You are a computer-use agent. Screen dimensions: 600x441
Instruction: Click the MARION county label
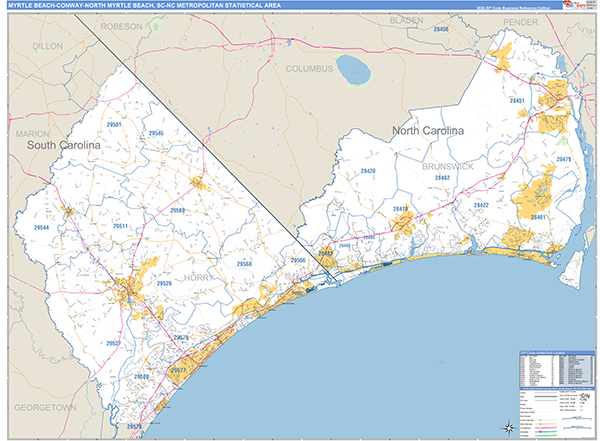[x=32, y=132]
